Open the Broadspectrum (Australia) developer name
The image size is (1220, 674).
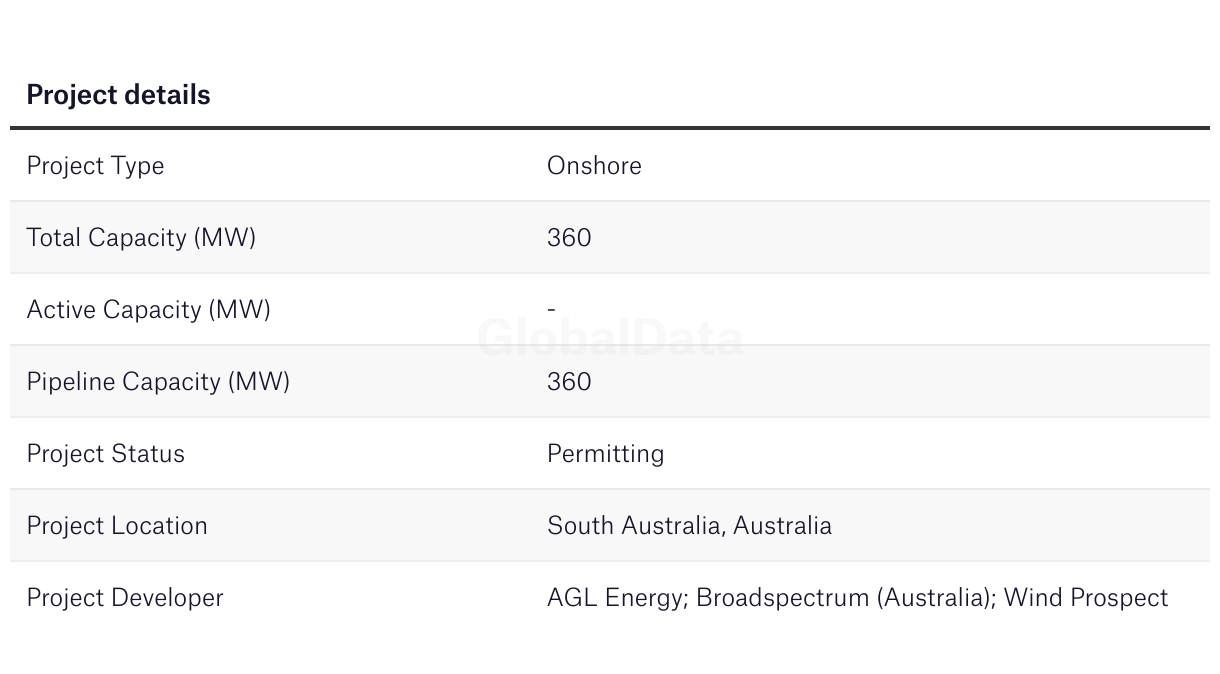pyautogui.click(x=843, y=598)
